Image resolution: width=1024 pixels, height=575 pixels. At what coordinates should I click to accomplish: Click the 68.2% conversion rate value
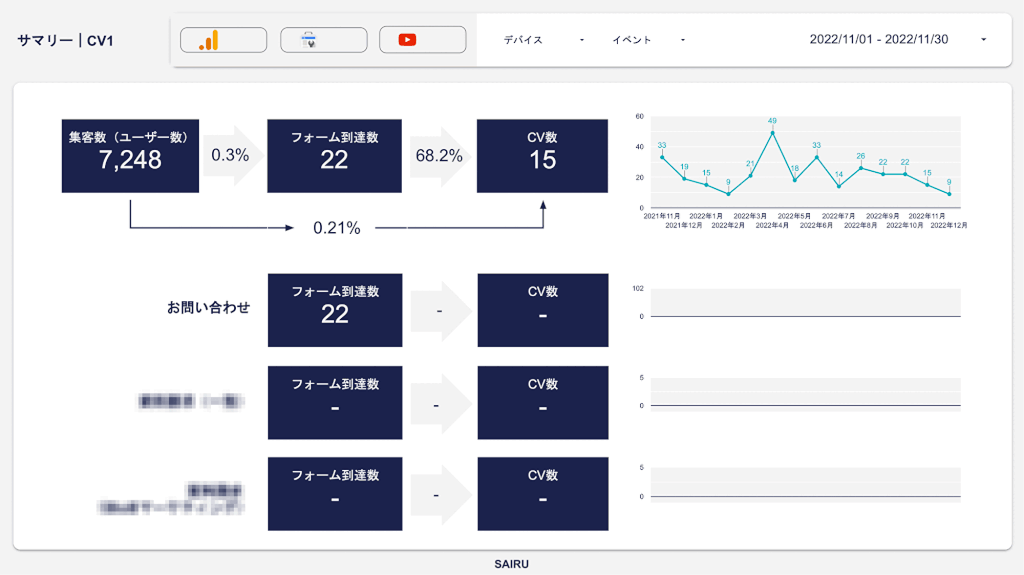tap(439, 156)
